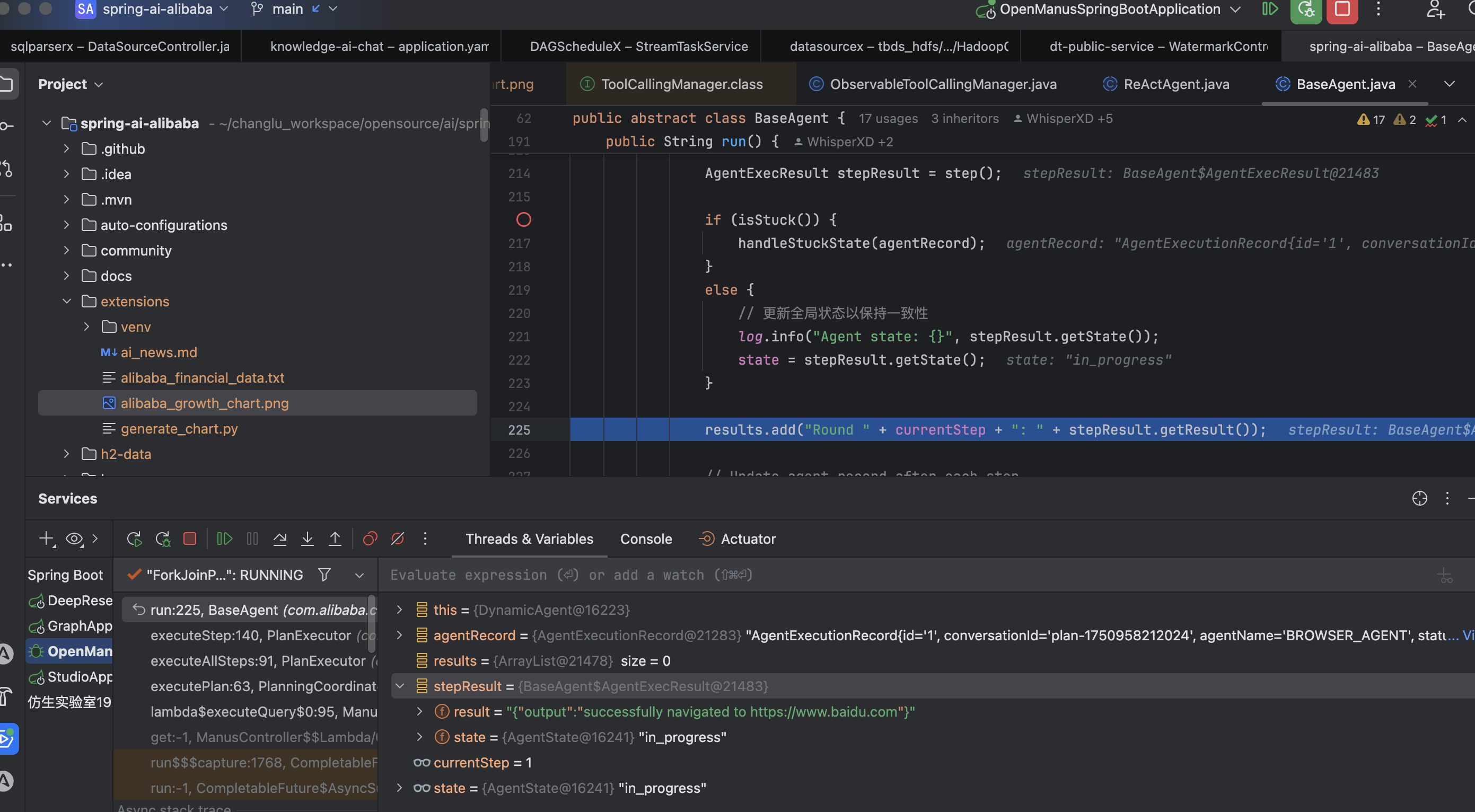Viewport: 1475px width, 812px height.
Task: Toggle Mute Breakpoints slashed circle icon
Action: pos(397,539)
